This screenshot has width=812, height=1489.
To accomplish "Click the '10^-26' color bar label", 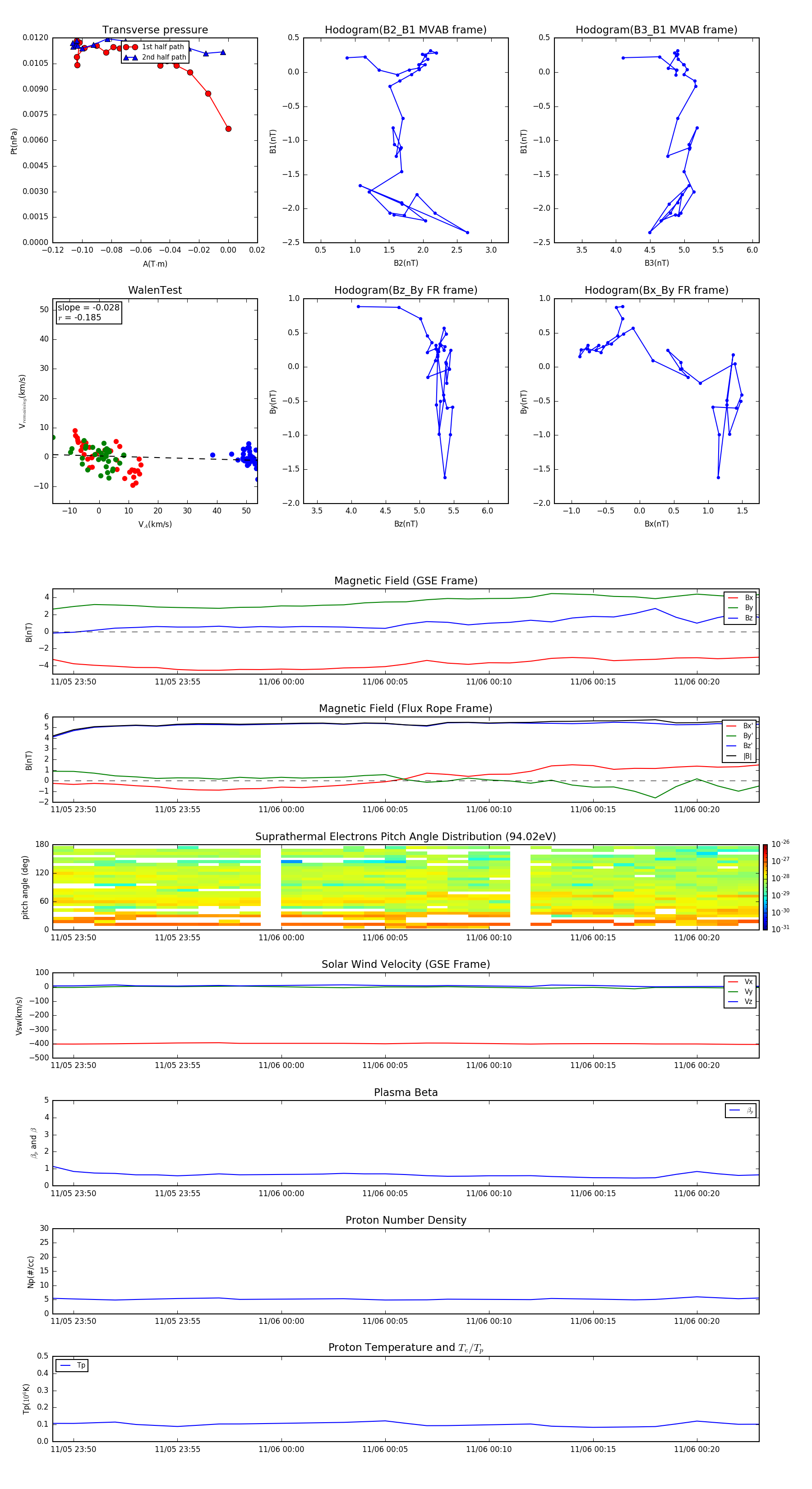I will click(780, 844).
